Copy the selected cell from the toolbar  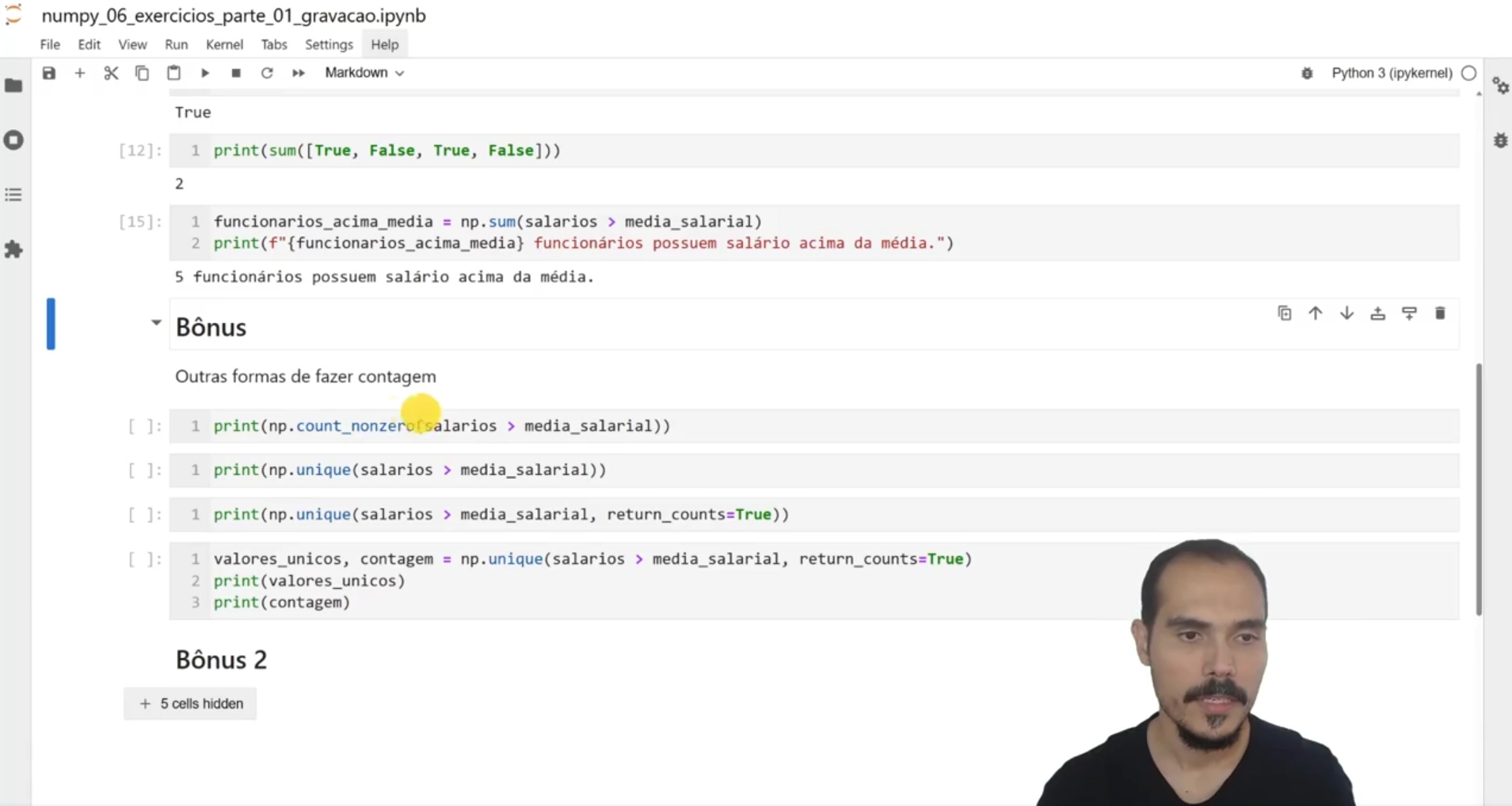(x=142, y=73)
